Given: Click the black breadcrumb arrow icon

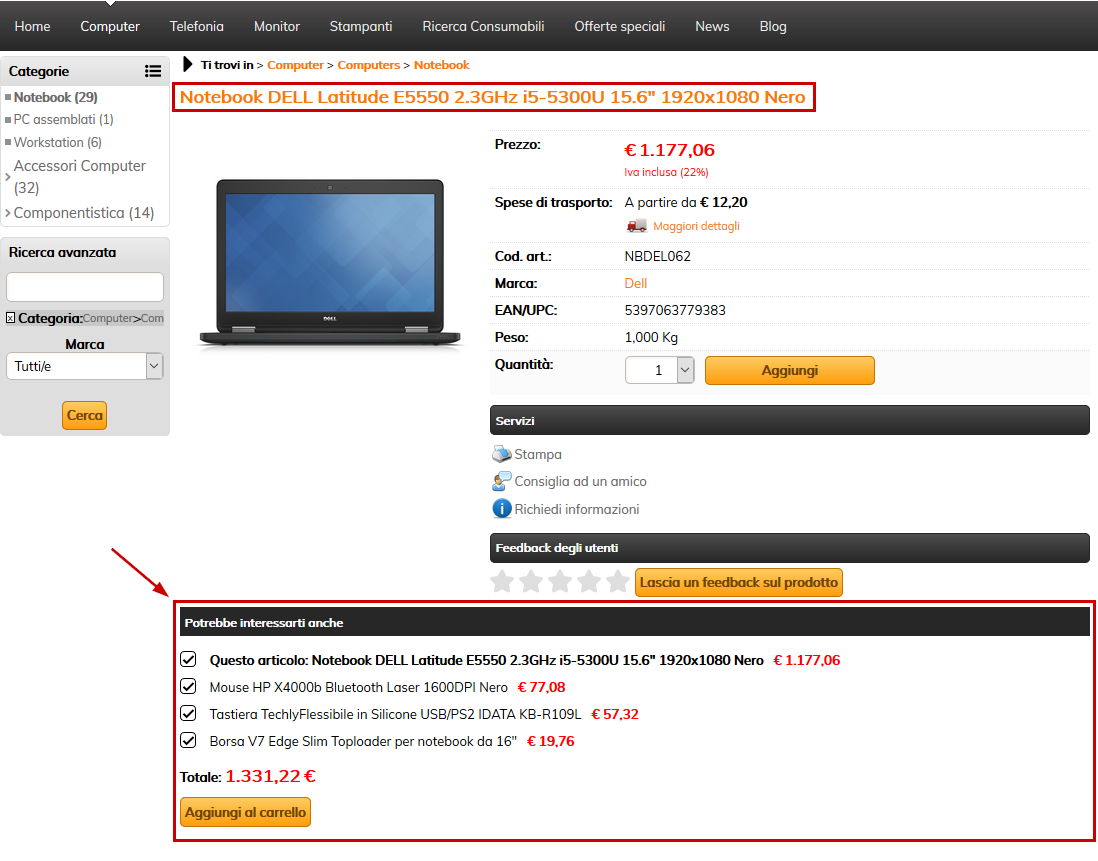Looking at the screenshot, I should [188, 65].
